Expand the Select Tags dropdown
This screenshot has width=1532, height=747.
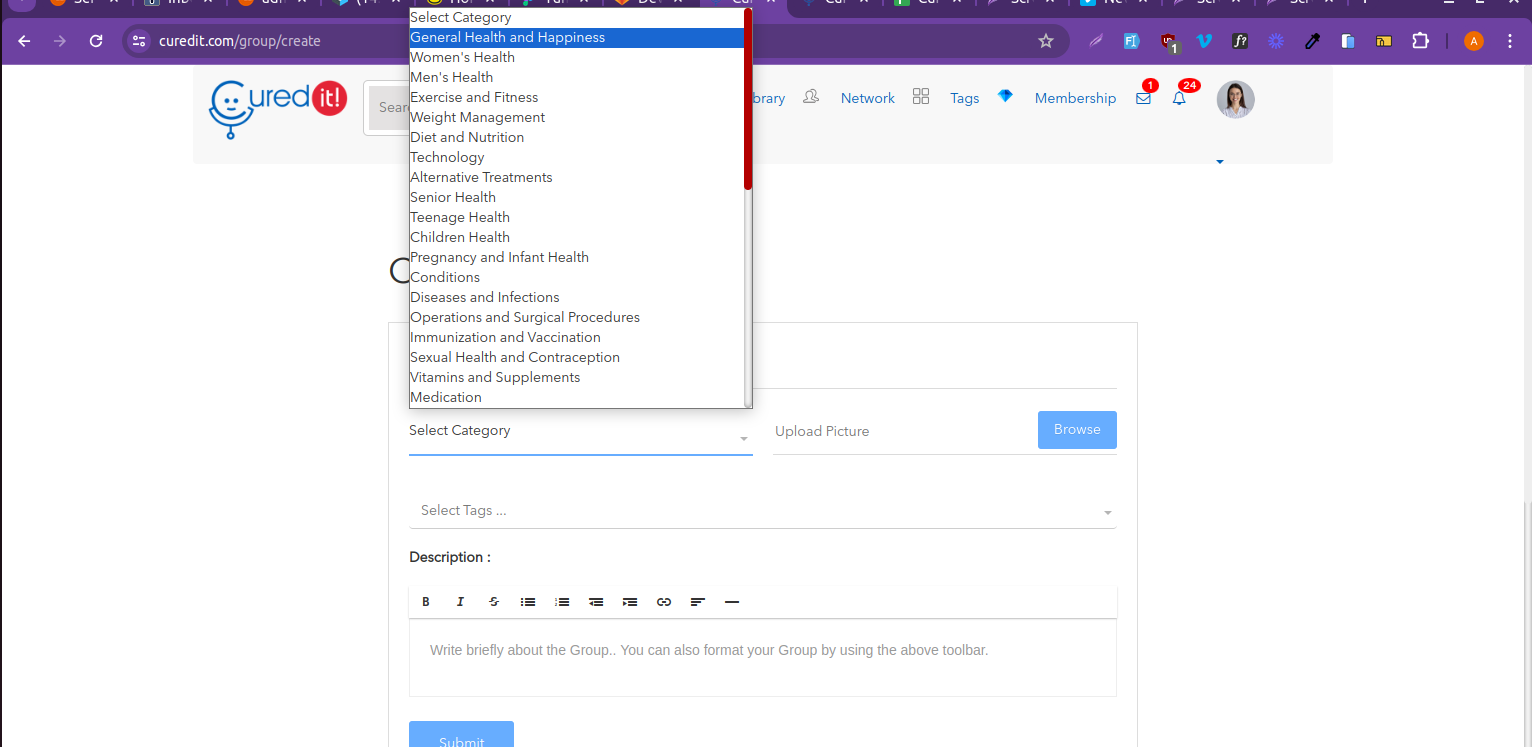[x=762, y=511]
